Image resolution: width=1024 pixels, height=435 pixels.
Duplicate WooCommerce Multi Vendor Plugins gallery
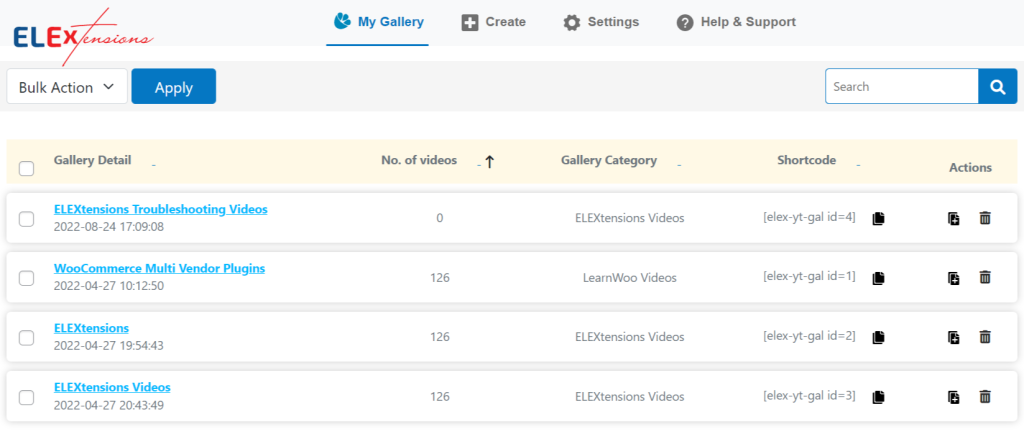pos(954,278)
